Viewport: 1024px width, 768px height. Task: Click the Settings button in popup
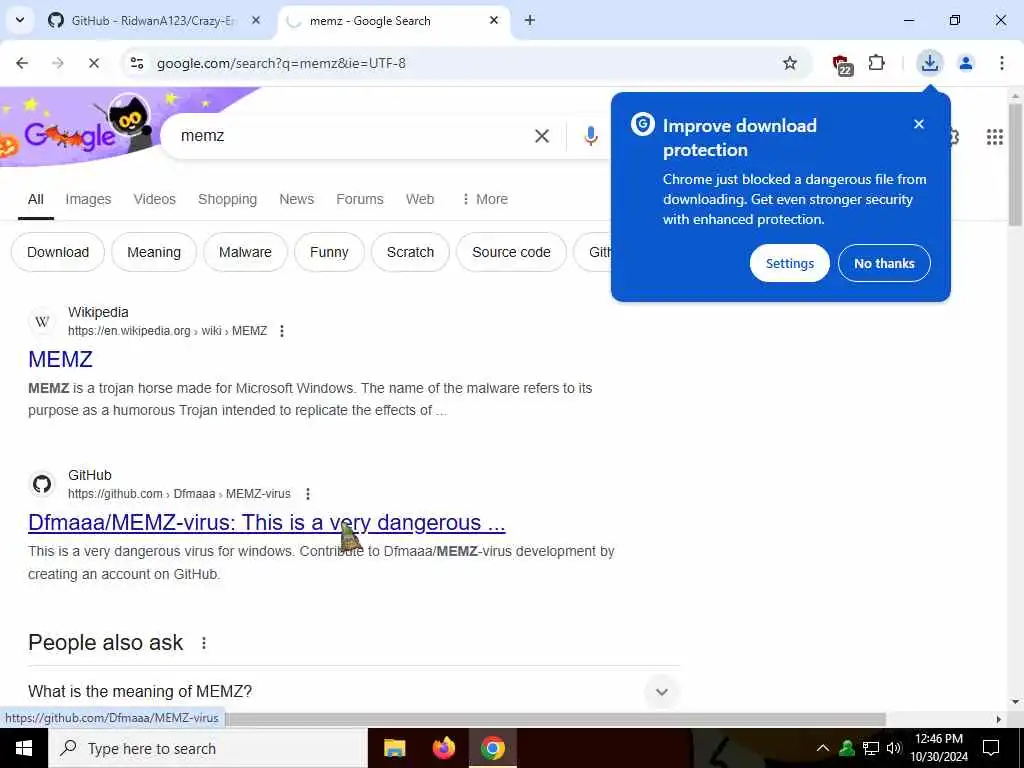[790, 263]
